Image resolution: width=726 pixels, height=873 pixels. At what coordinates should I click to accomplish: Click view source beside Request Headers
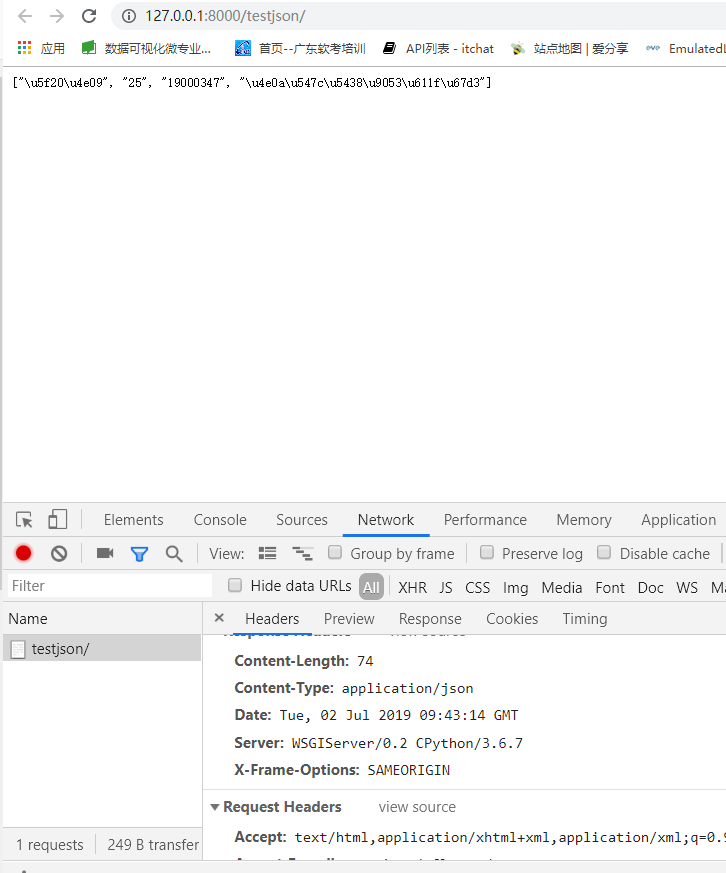pos(417,807)
